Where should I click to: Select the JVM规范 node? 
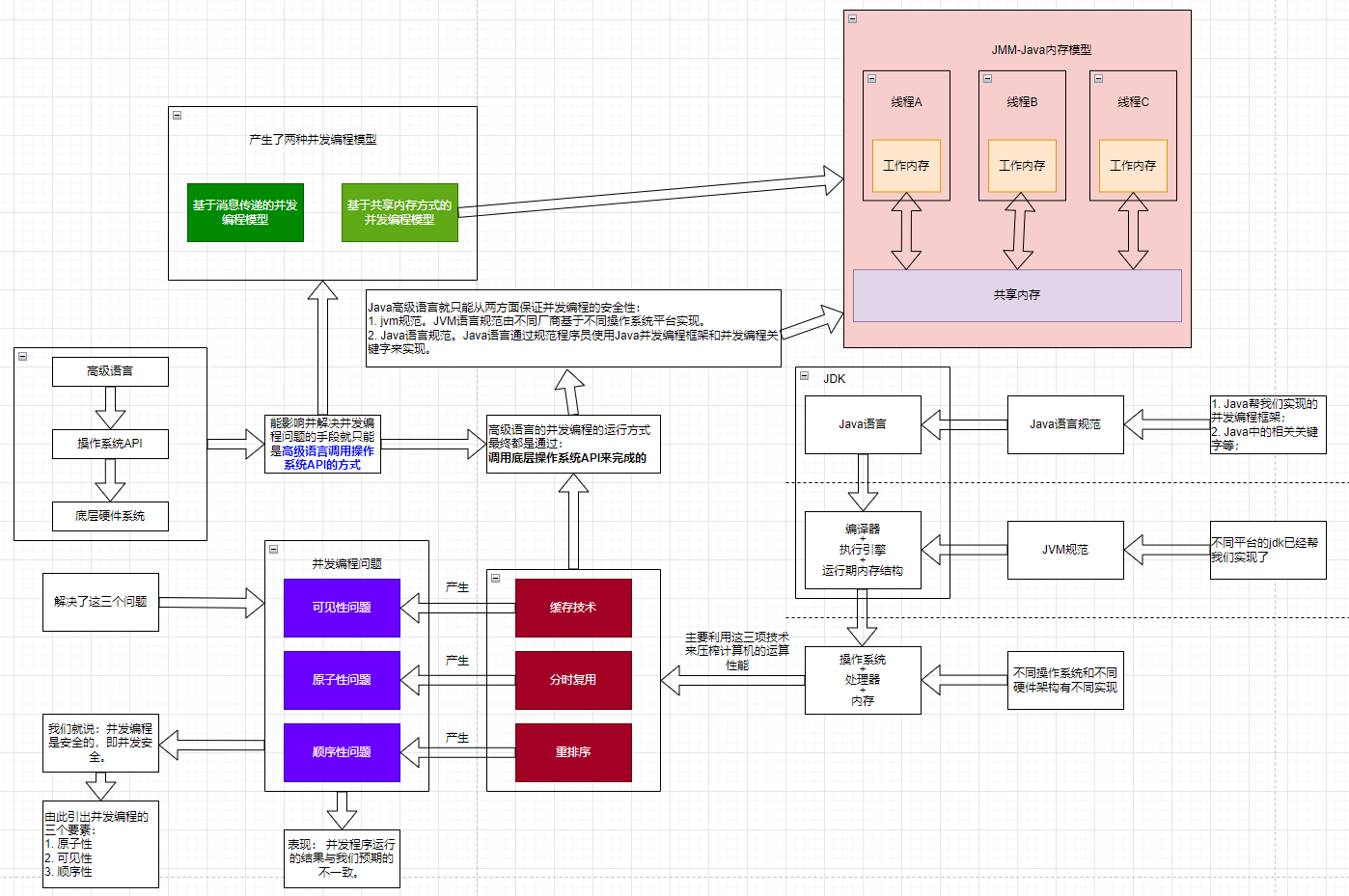(x=1065, y=550)
